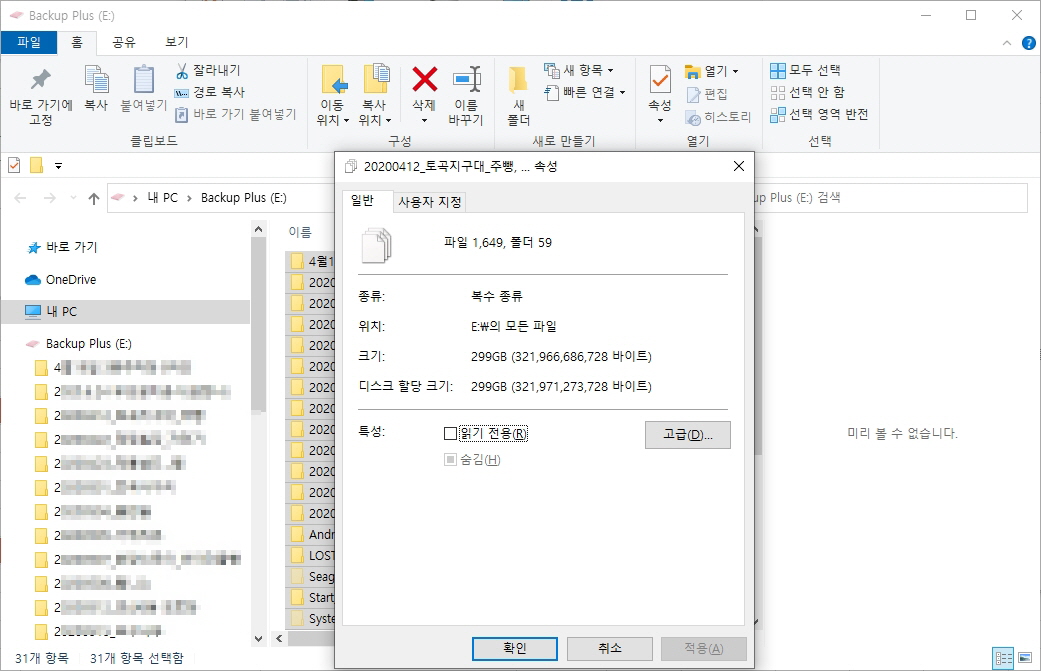This screenshot has height=671, width=1041.
Task: Click the OK (확인) button
Action: point(515,648)
